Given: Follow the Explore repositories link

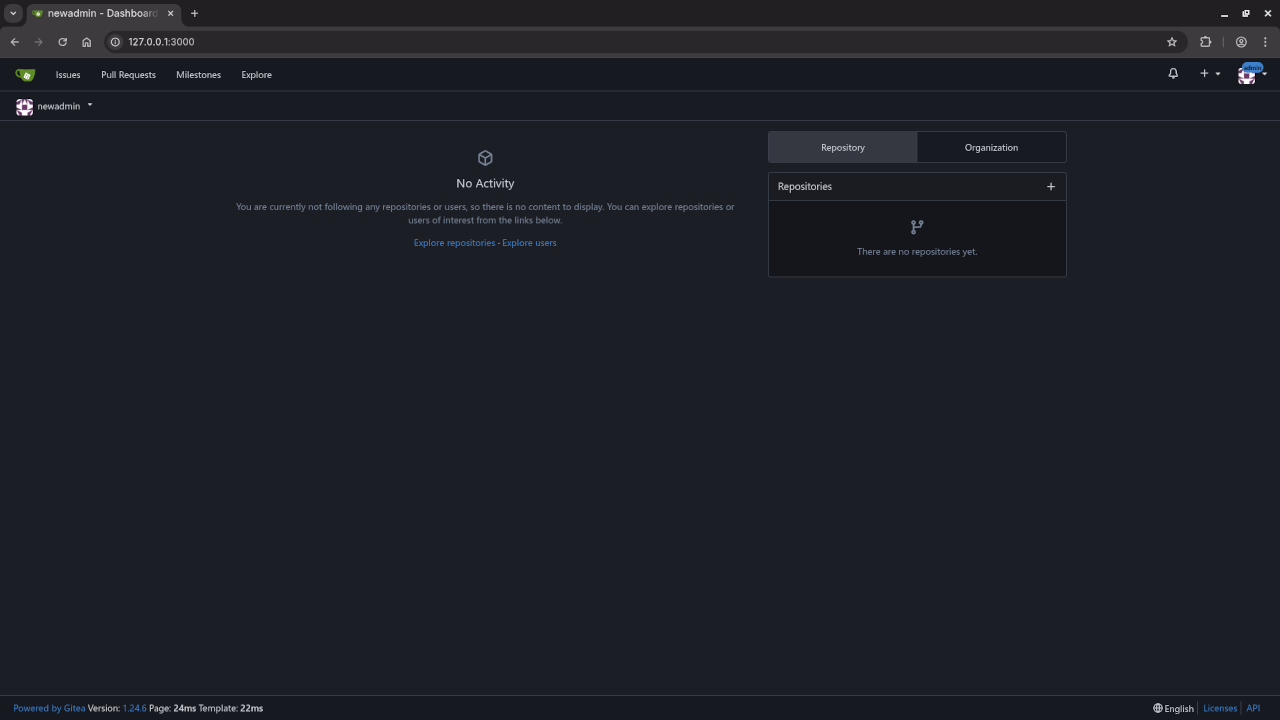Looking at the screenshot, I should [x=454, y=243].
